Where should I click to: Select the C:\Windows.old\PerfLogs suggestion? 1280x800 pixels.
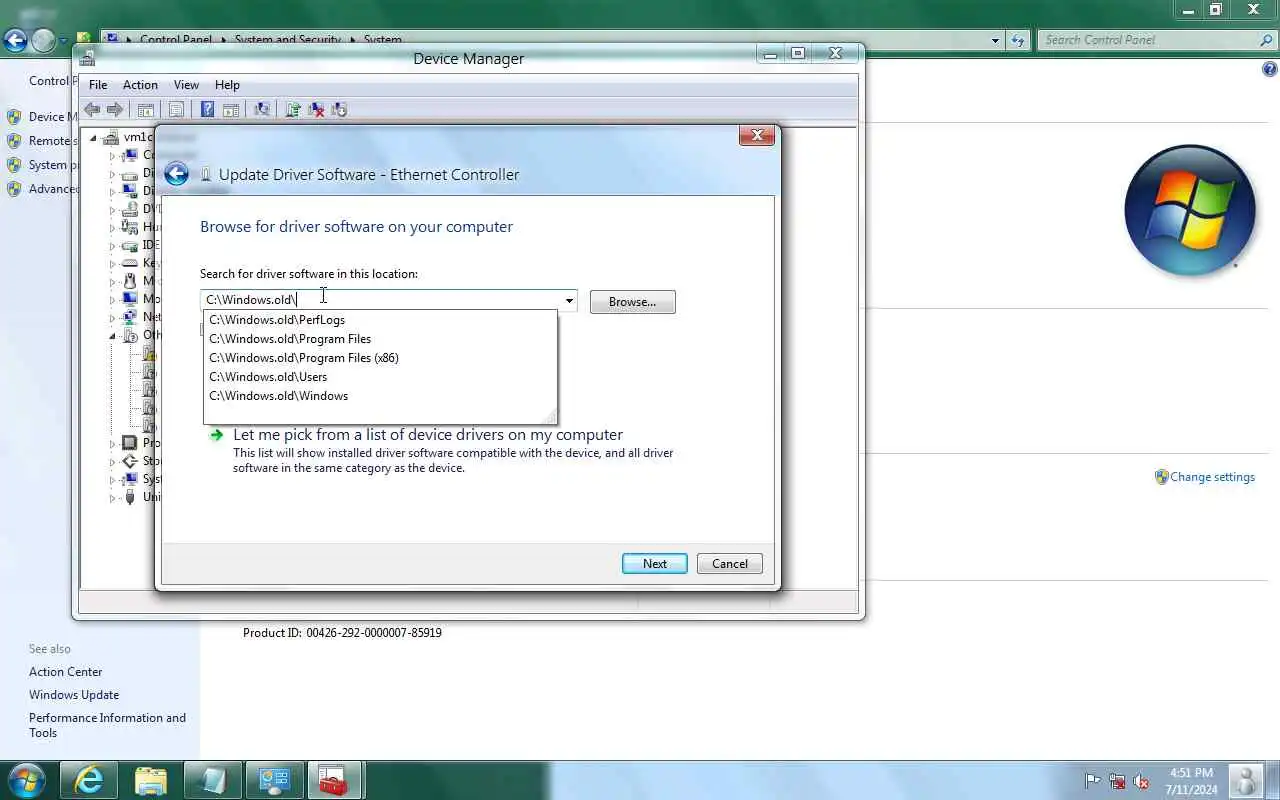380,320
